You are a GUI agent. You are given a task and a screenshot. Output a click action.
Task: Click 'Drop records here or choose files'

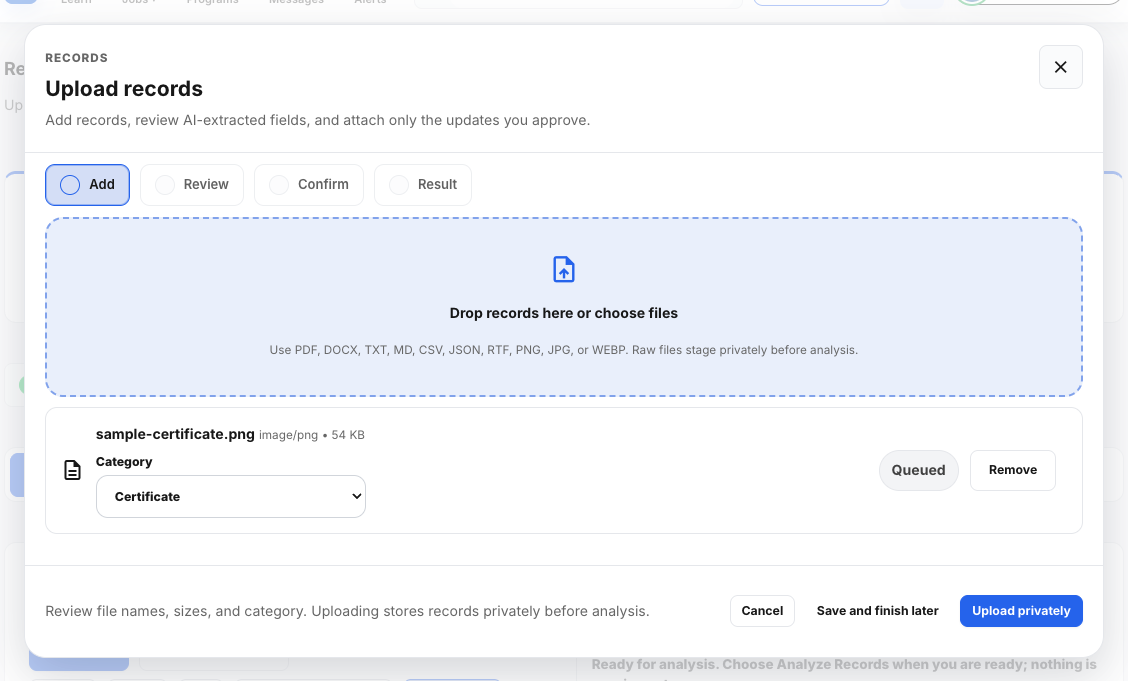coord(564,313)
